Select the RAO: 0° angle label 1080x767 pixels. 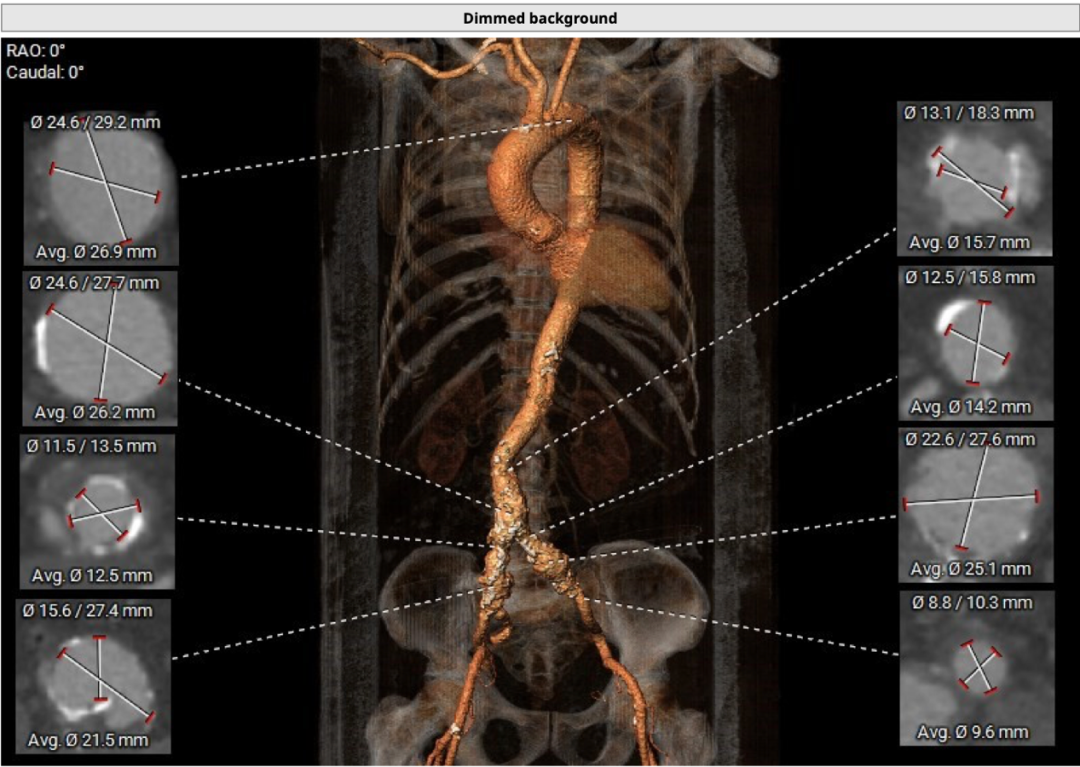pyautogui.click(x=36, y=50)
